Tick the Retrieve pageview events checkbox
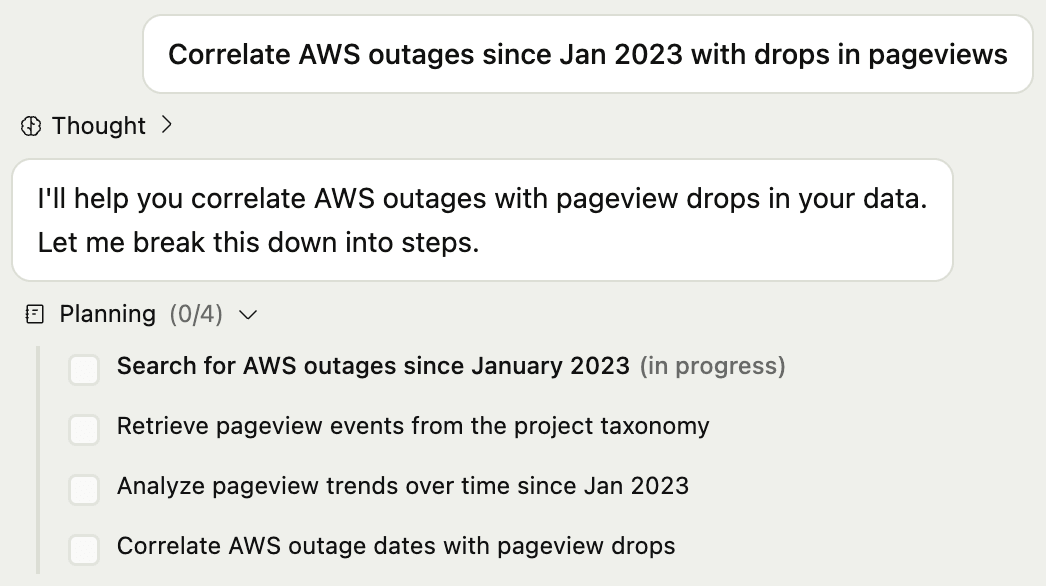This screenshot has height=586, width=1046. (84, 429)
